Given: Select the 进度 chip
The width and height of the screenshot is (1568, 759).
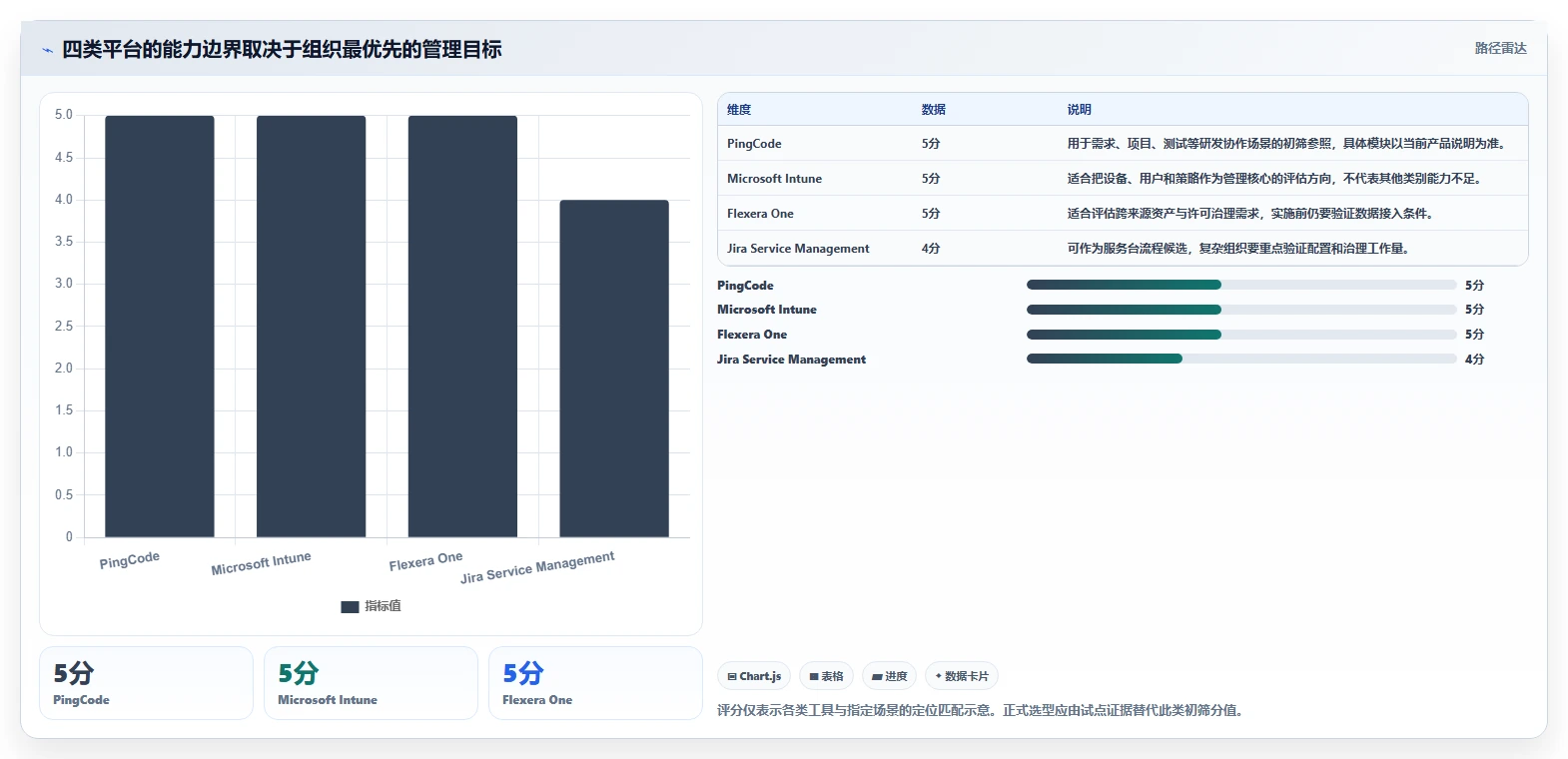Looking at the screenshot, I should click(x=889, y=676).
